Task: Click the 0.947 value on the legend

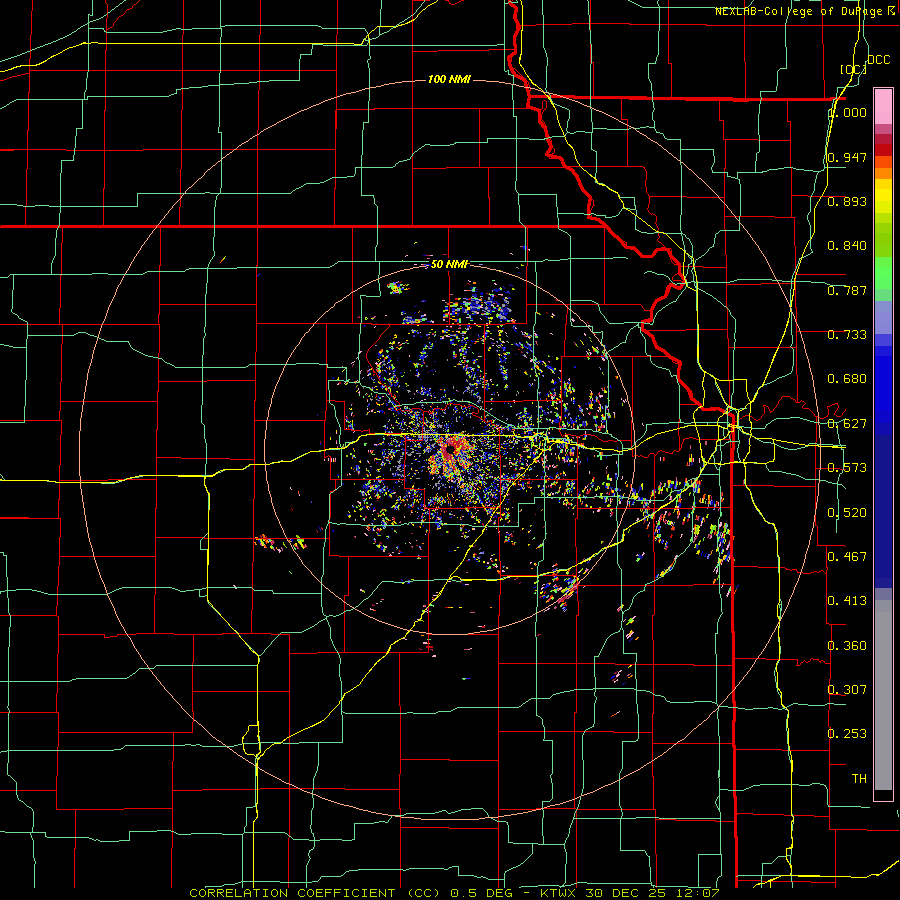Action: [x=847, y=157]
